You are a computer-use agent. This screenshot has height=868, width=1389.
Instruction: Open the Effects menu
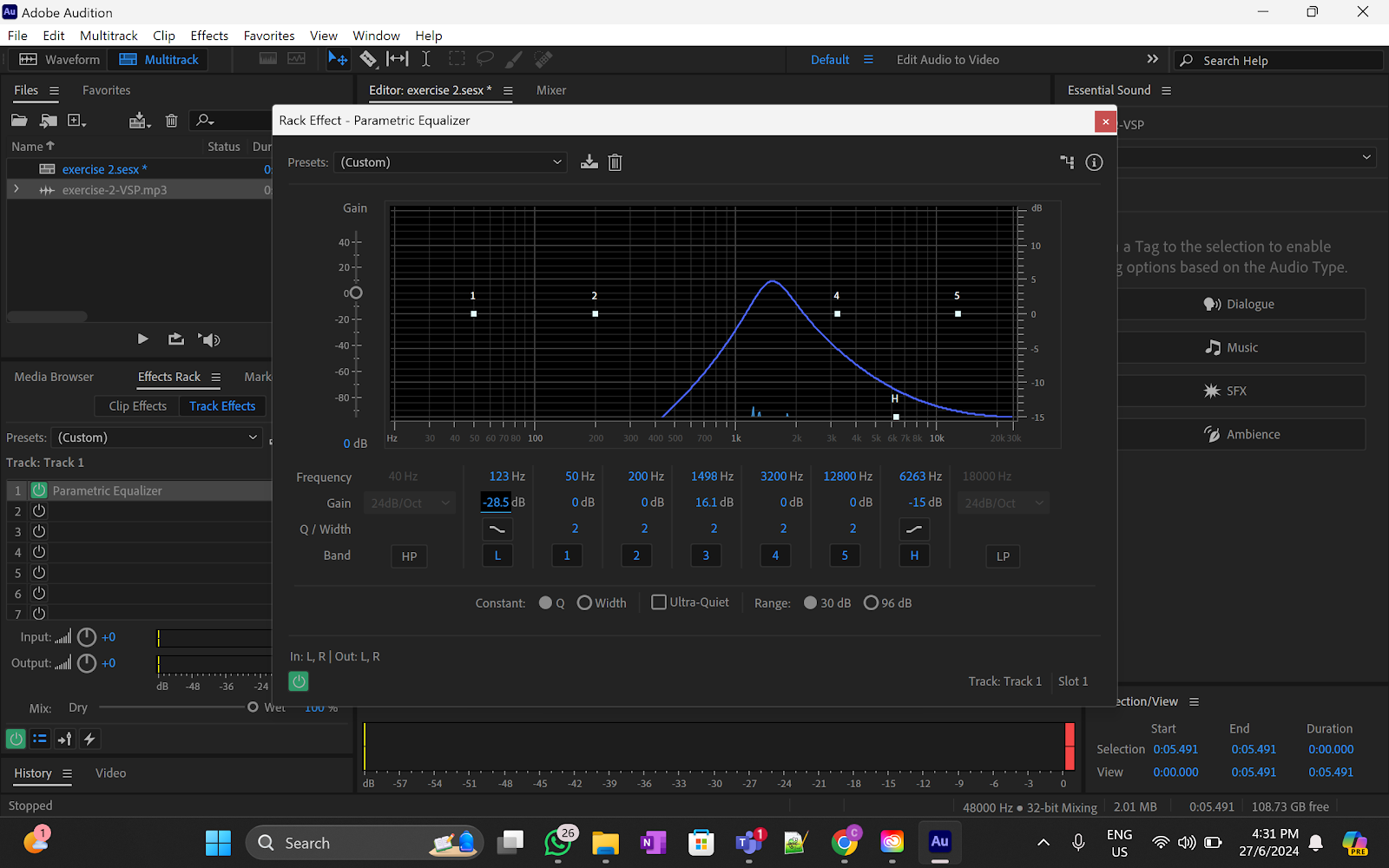(x=209, y=36)
